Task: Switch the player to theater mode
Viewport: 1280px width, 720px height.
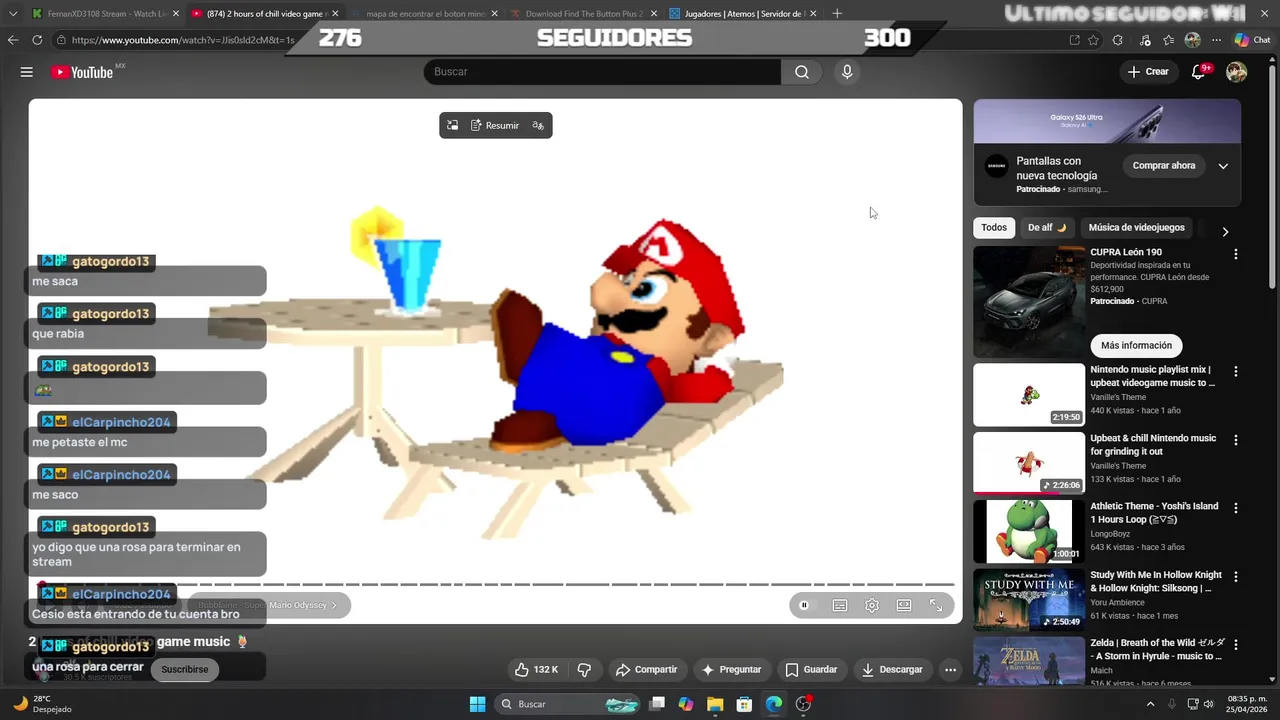Action: (904, 605)
